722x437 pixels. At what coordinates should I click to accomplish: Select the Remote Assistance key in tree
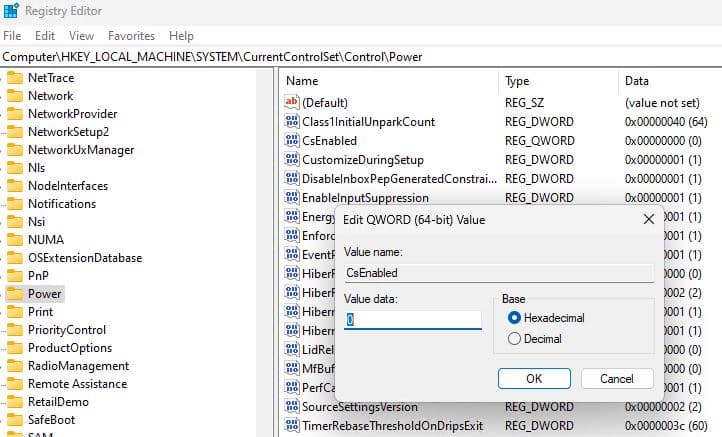77,384
